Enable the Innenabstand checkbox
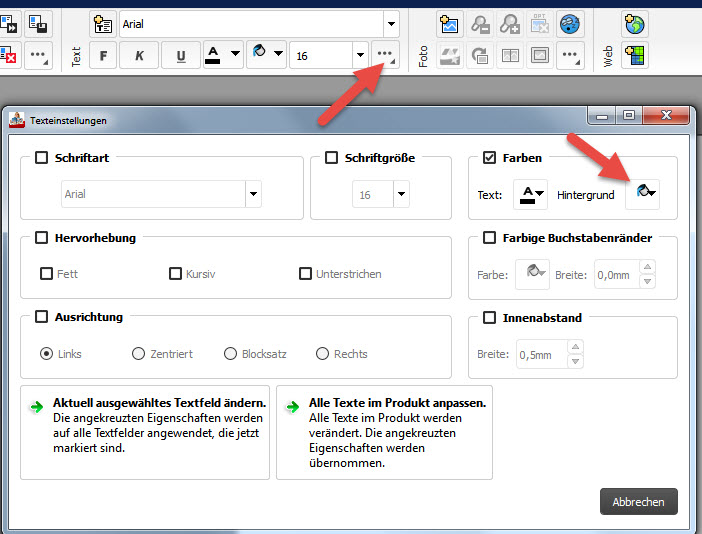This screenshot has height=534, width=702. [x=489, y=318]
